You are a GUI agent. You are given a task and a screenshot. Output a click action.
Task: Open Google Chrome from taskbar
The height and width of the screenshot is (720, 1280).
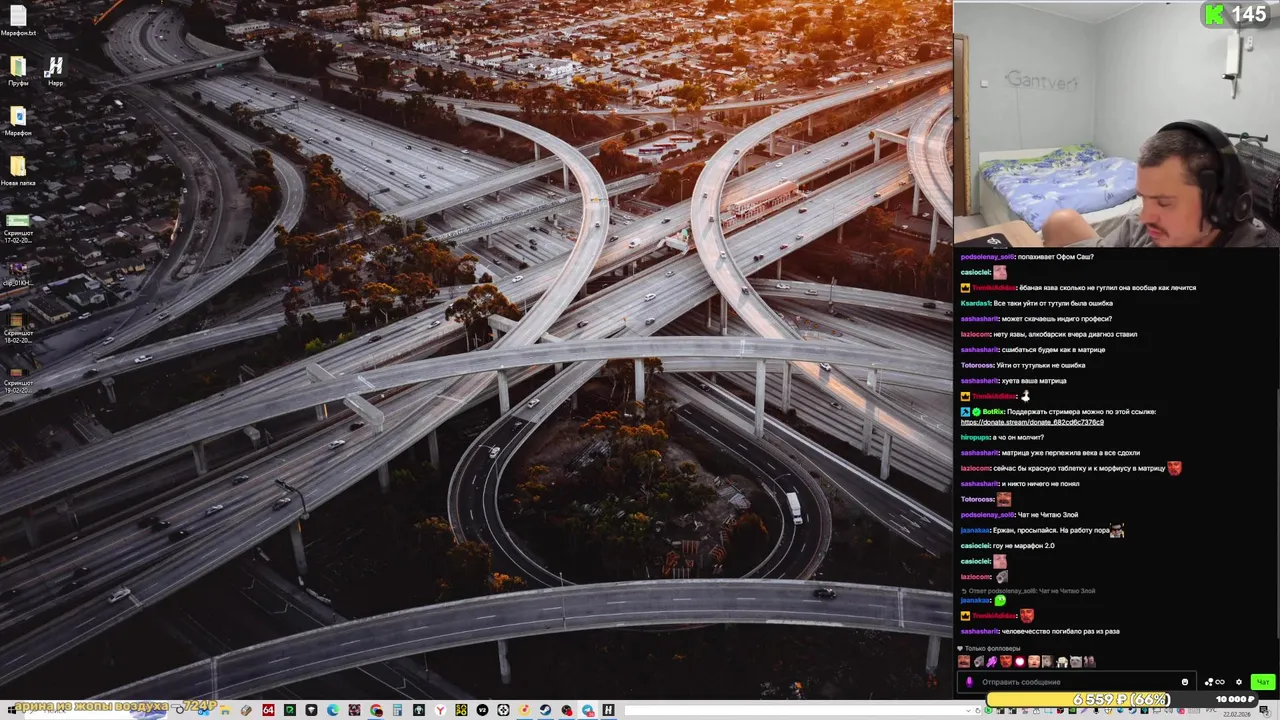[x=376, y=710]
